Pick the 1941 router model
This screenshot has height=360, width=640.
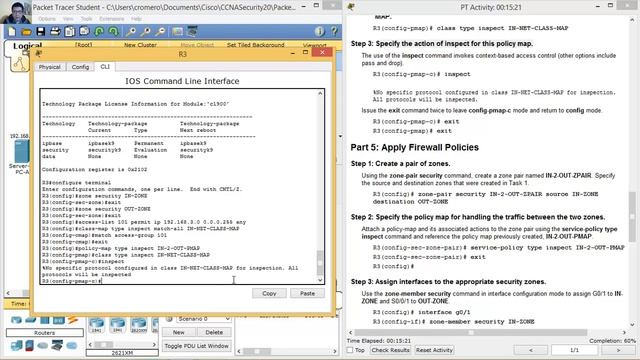pyautogui.click(x=118, y=325)
